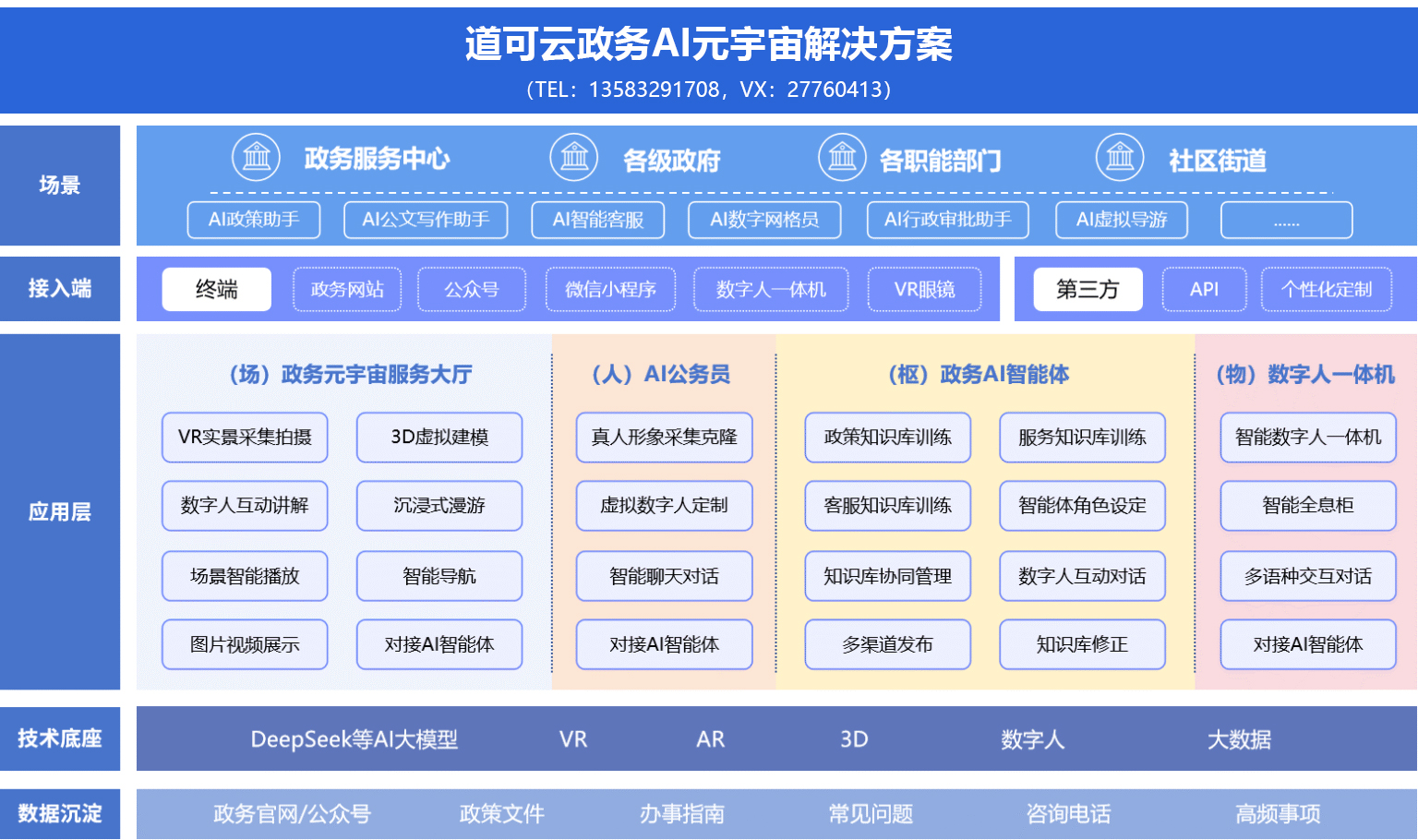The height and width of the screenshot is (840, 1418).
Task: Click the API option
Action: [1204, 290]
